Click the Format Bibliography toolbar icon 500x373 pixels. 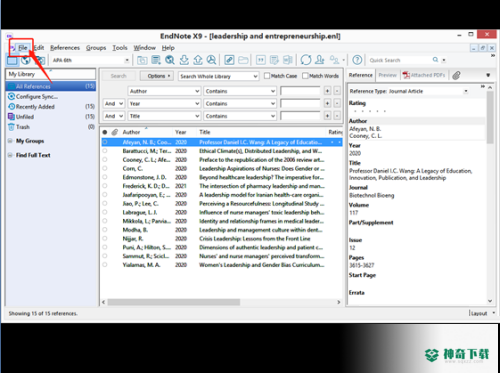click(x=274, y=60)
